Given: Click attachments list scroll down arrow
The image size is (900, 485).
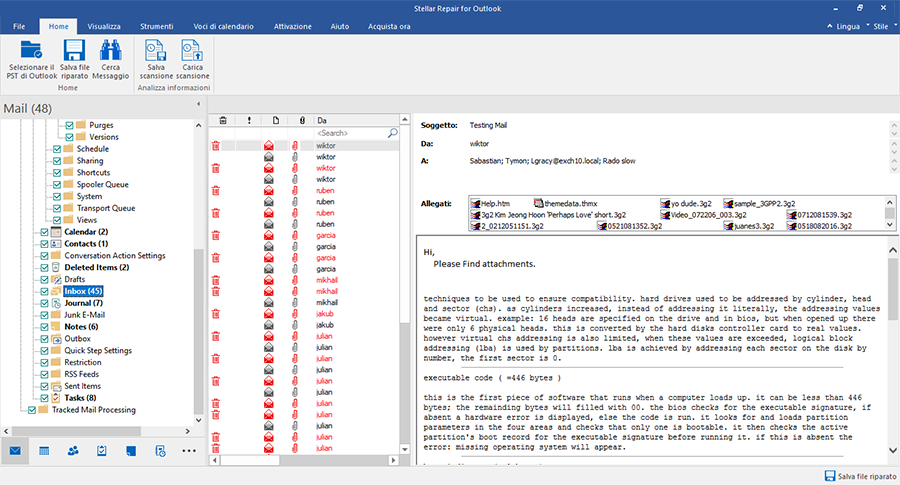Looking at the screenshot, I should point(890,225).
